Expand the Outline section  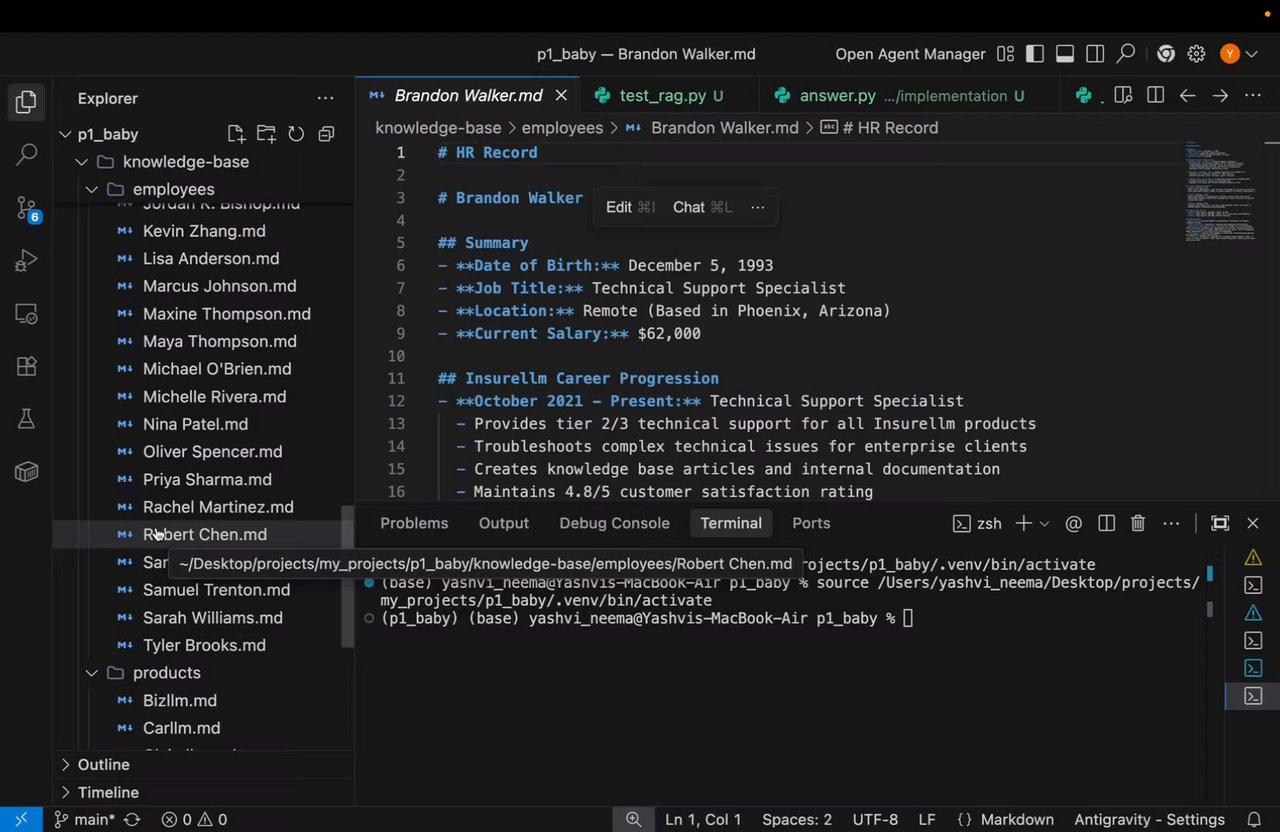(204, 765)
